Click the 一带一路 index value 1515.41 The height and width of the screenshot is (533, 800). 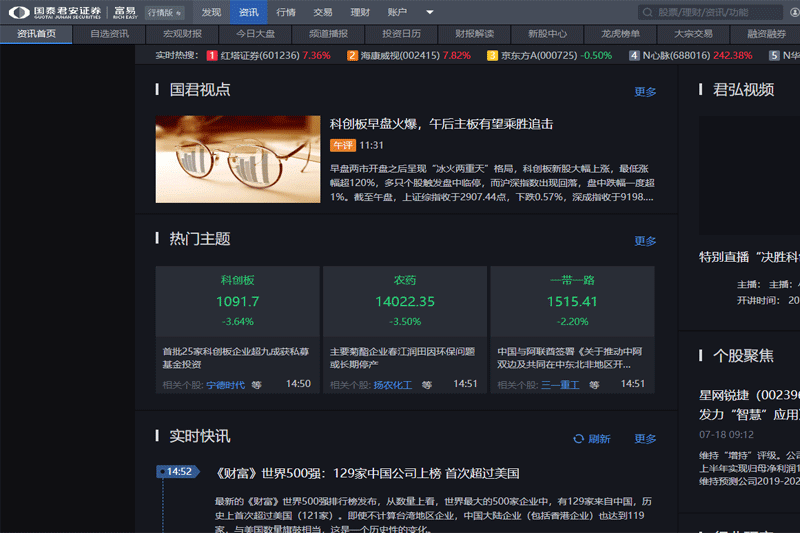[x=572, y=301]
